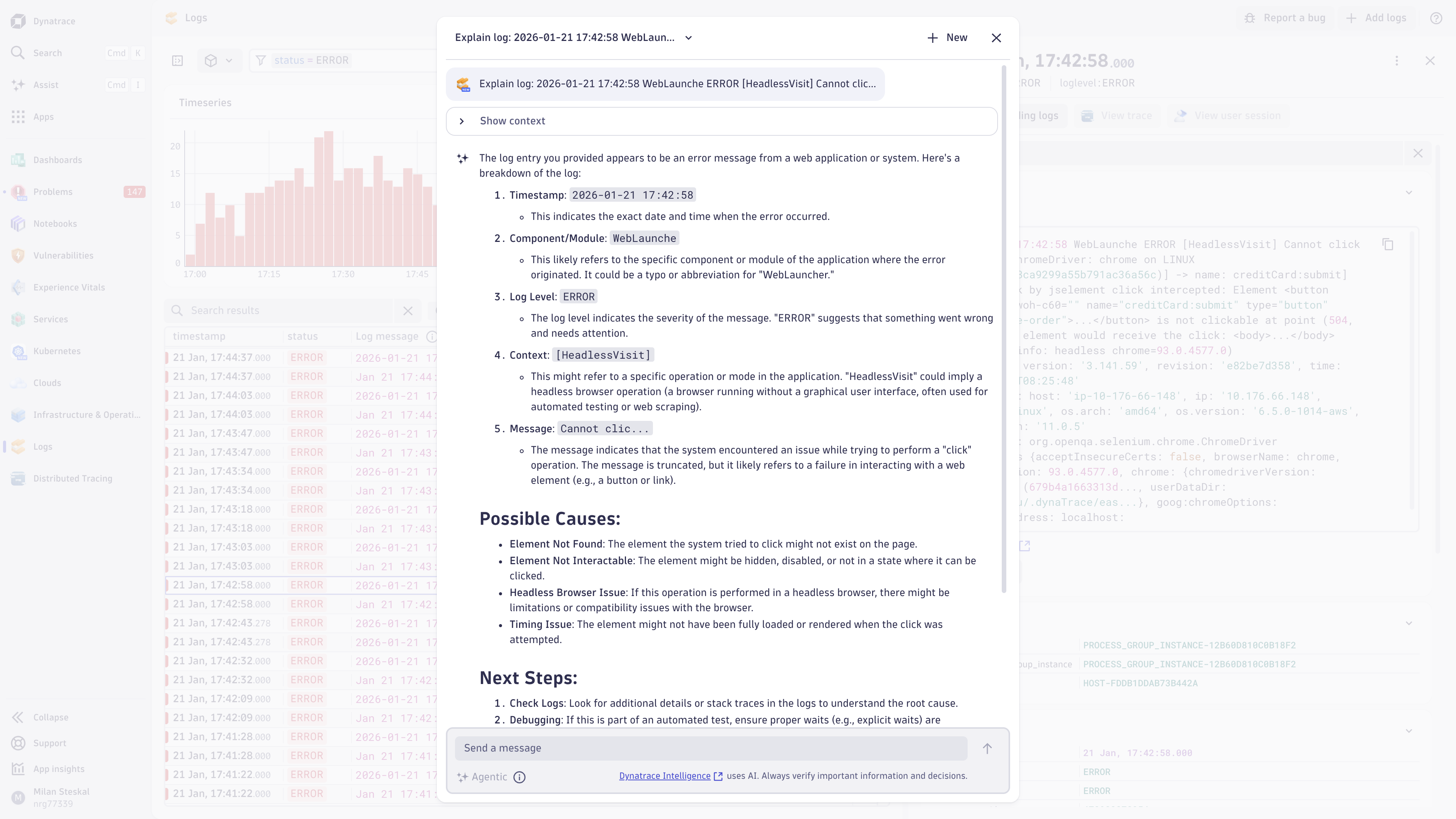Open the help icon in the top right

(1436, 17)
